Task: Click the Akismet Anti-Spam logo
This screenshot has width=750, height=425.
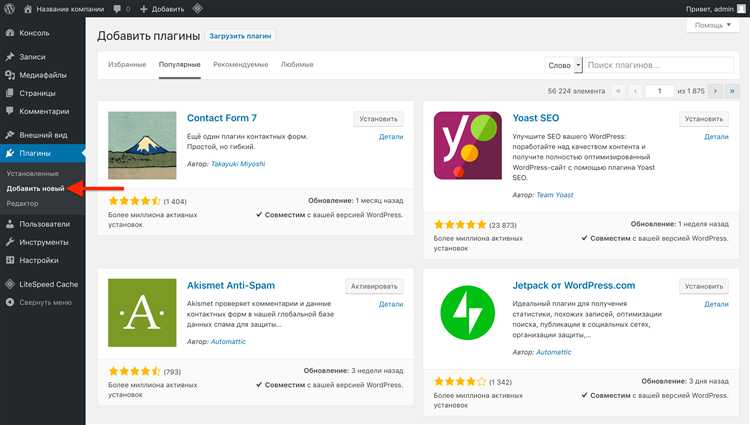Action: click(142, 313)
